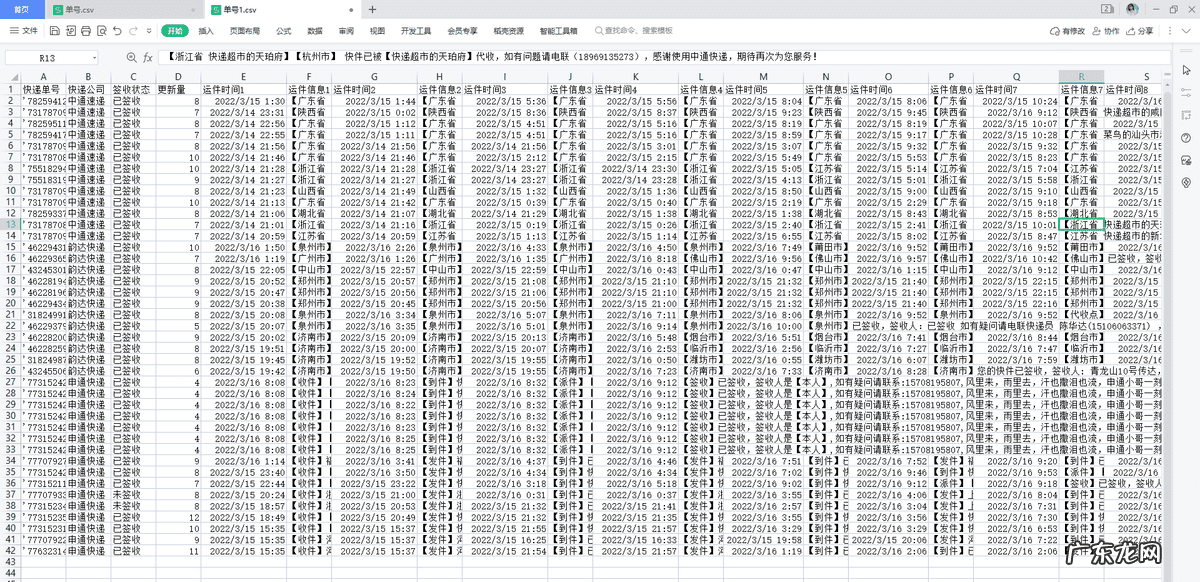This screenshot has width=1200, height=582.
Task: Click the 未签收 cell in row 37
Action: point(133,494)
